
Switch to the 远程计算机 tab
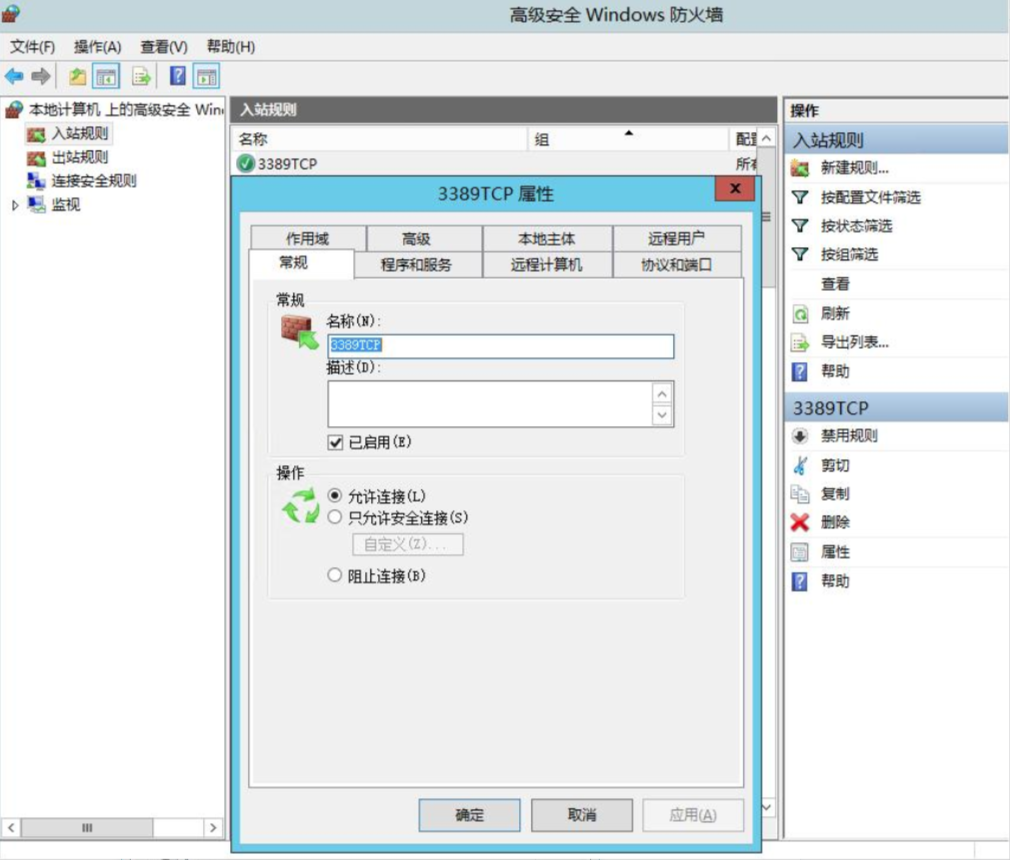click(546, 265)
